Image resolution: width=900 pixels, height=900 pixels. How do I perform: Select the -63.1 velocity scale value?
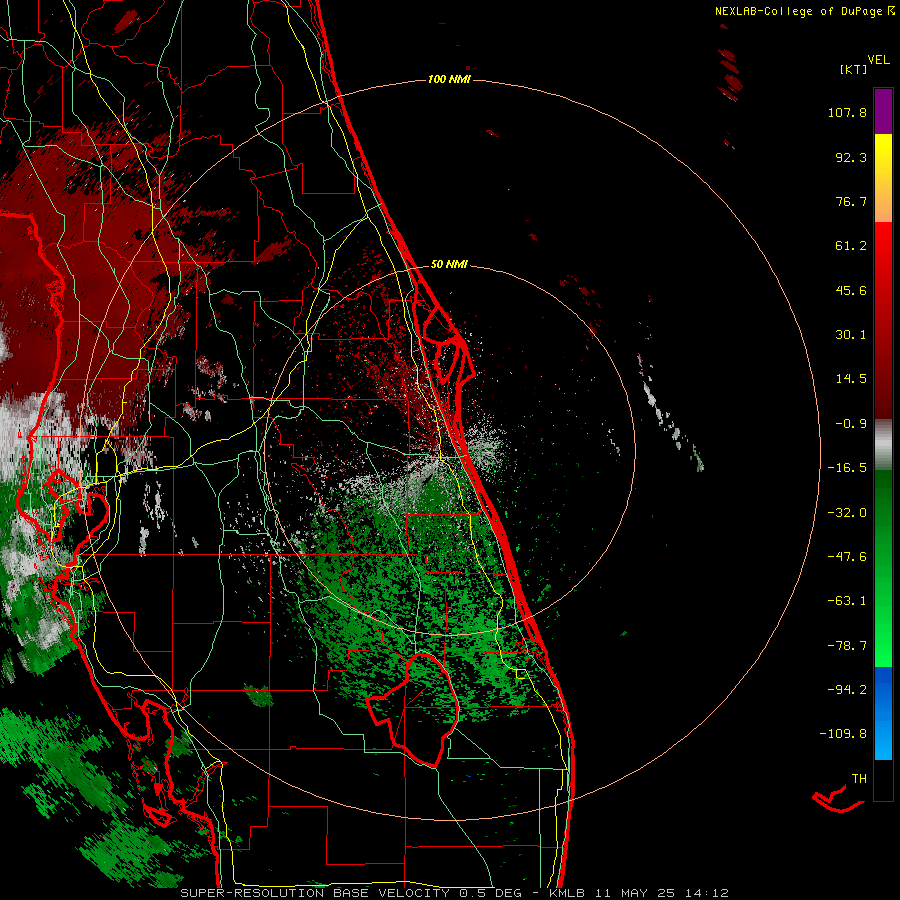[x=847, y=601]
